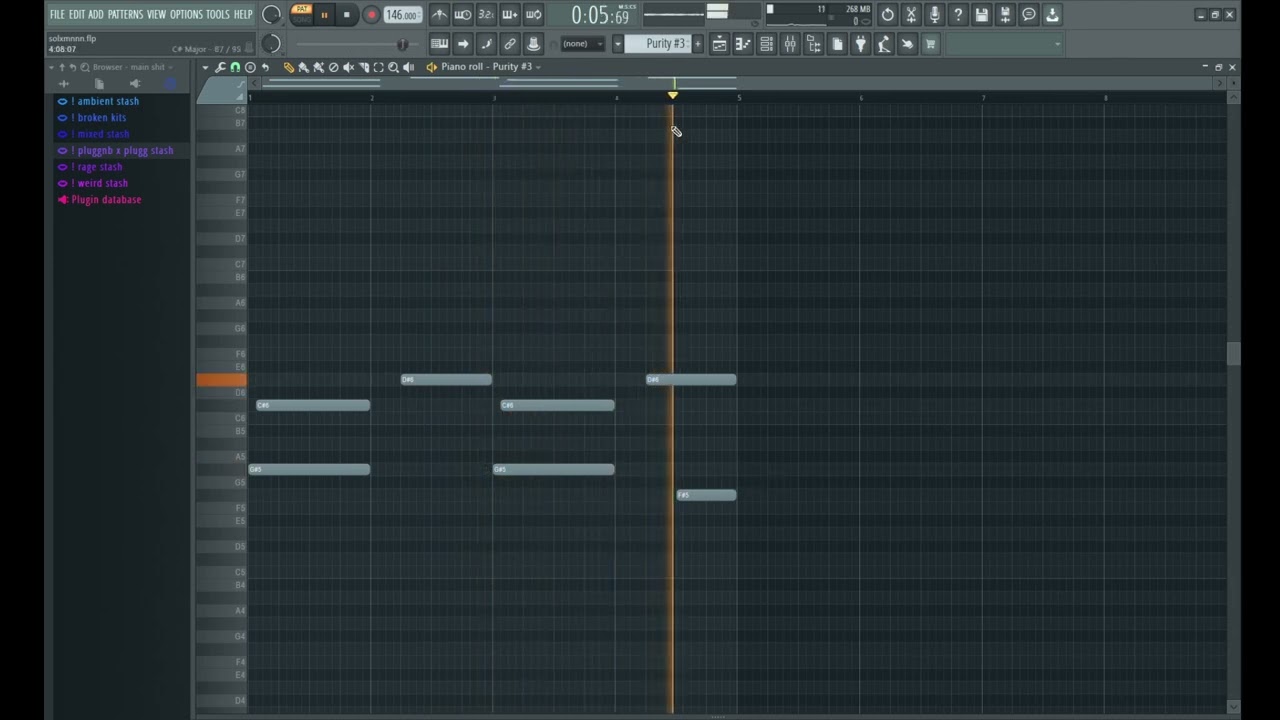
Task: Open piano roll options dropdown arrow
Action: [x=205, y=67]
